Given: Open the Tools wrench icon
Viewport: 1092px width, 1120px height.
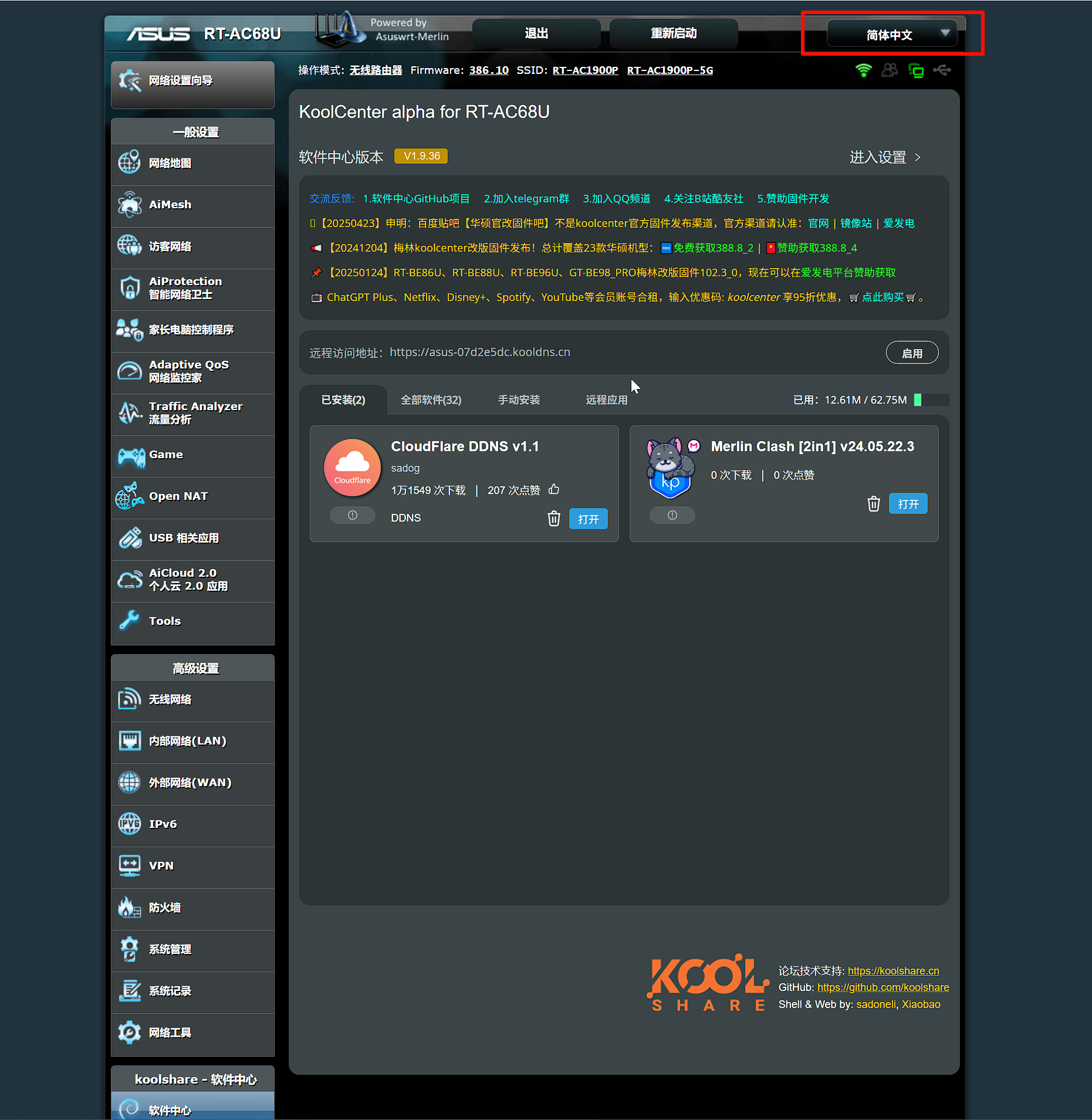Looking at the screenshot, I should click(129, 620).
